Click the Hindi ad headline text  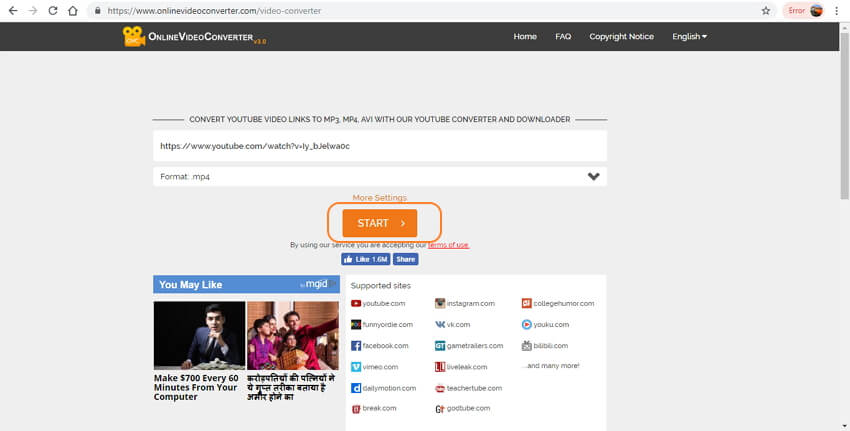pyautogui.click(x=291, y=387)
